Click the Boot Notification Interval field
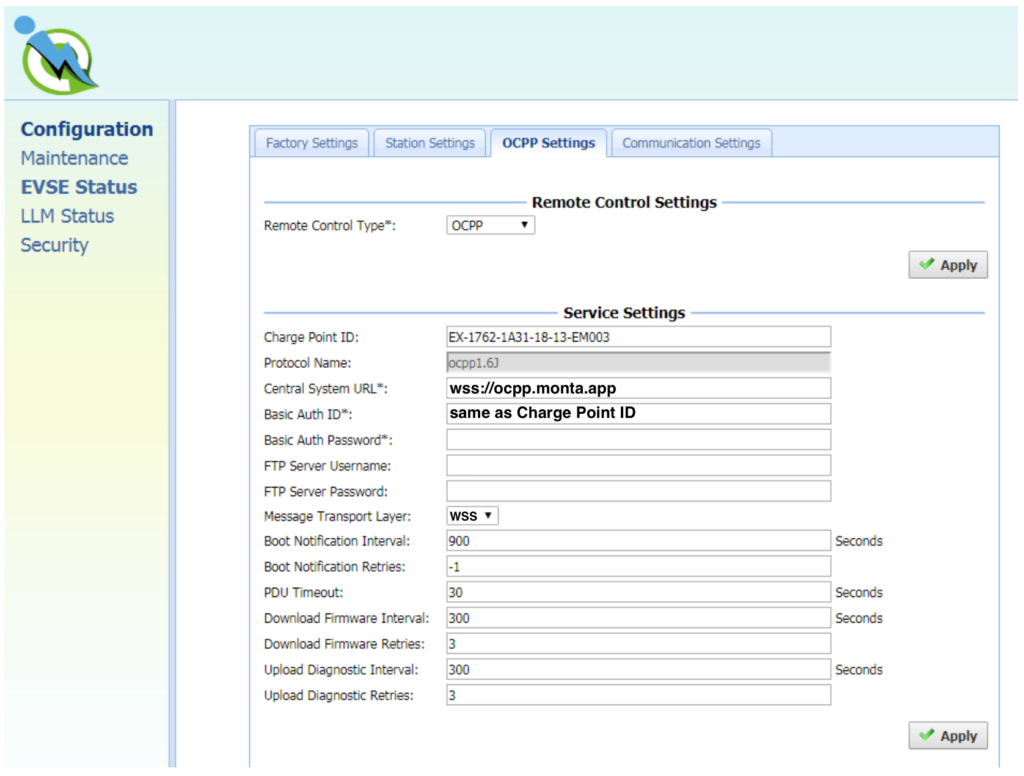 [x=639, y=541]
